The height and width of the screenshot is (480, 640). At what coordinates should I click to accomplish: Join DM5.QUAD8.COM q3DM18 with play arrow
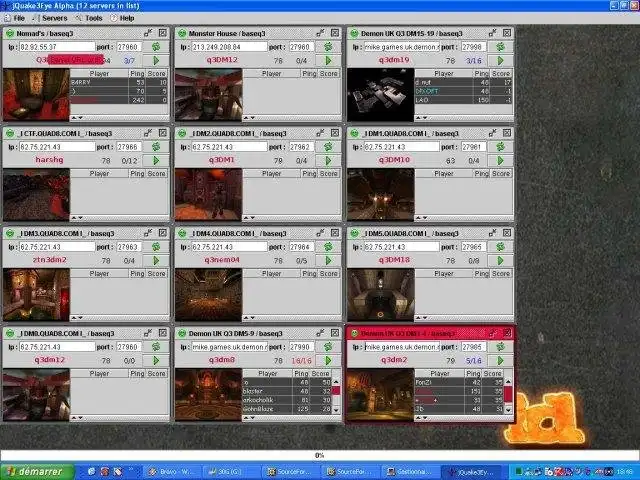tap(500, 260)
